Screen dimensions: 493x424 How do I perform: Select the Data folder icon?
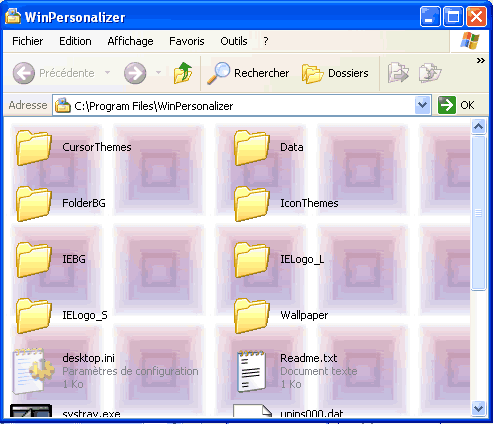click(x=252, y=148)
